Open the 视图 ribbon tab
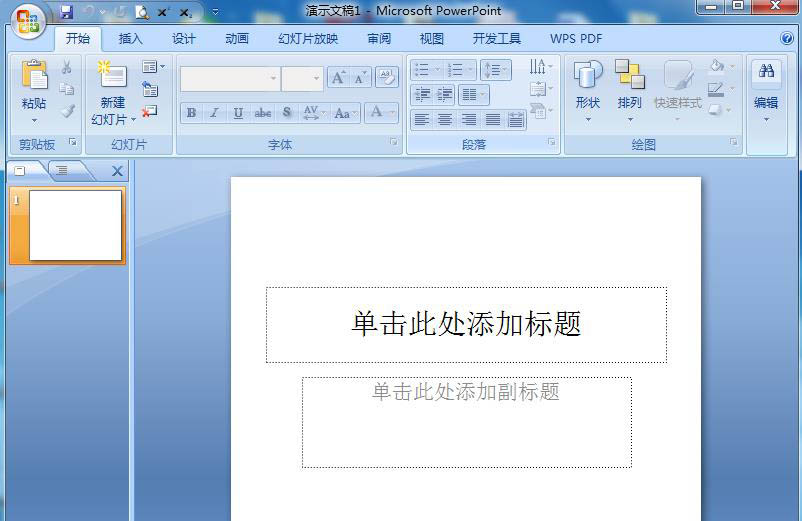The image size is (802, 521). [432, 39]
